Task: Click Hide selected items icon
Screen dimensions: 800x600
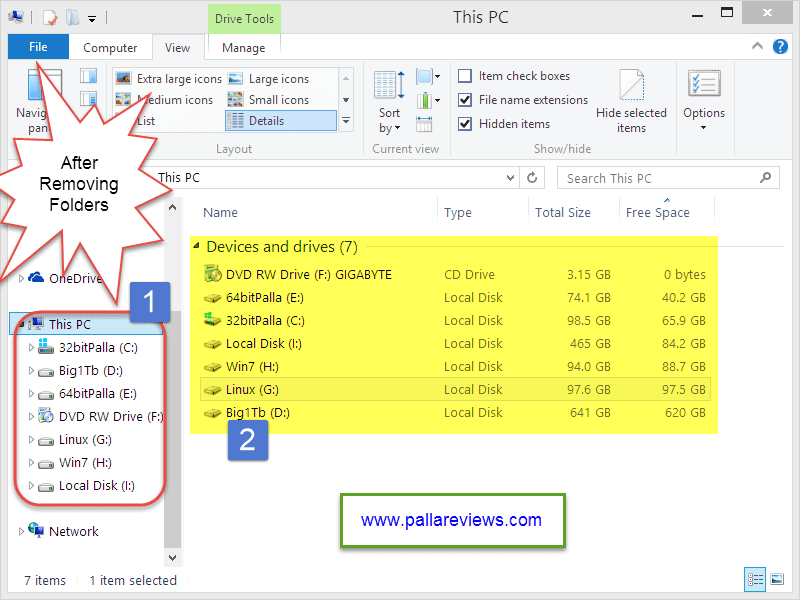Action: [x=631, y=87]
